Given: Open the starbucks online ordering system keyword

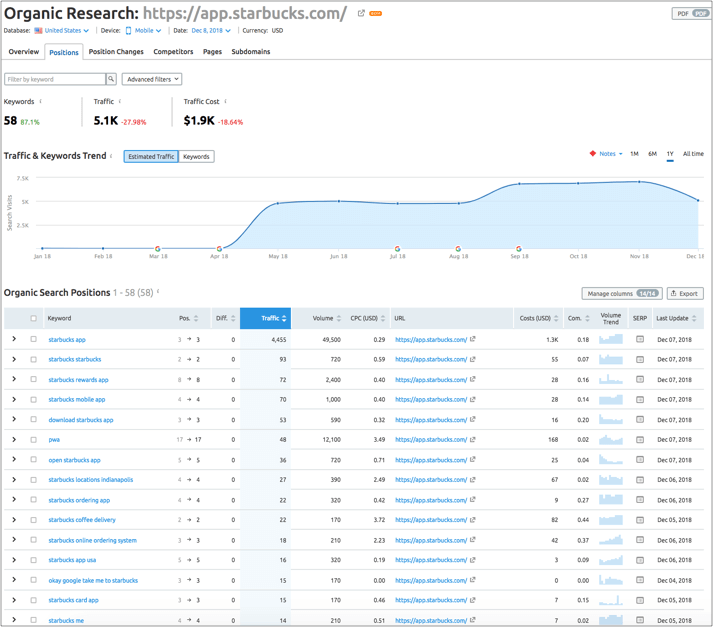Looking at the screenshot, I should tap(92, 540).
